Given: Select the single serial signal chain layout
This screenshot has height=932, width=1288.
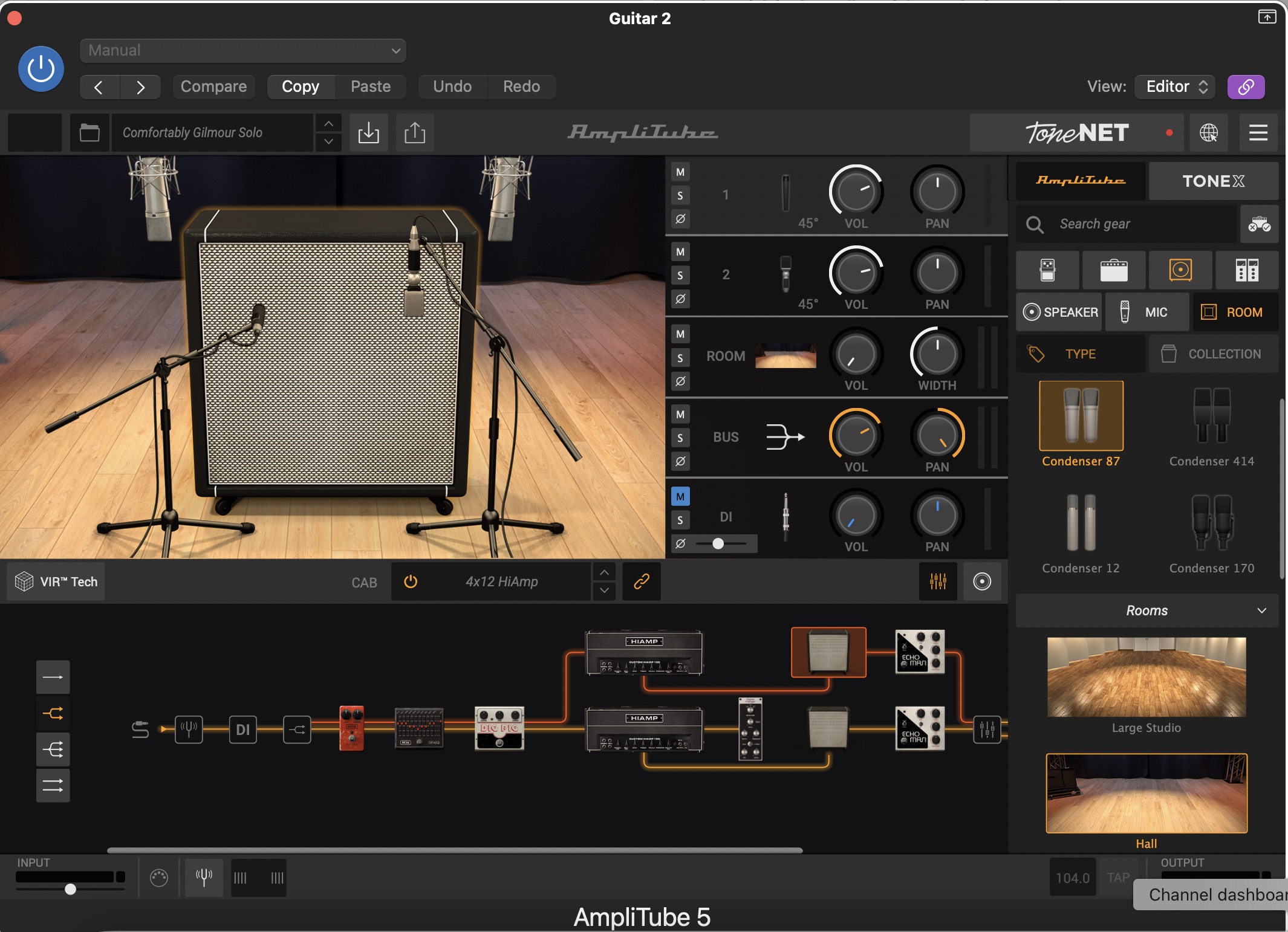Looking at the screenshot, I should tap(53, 677).
